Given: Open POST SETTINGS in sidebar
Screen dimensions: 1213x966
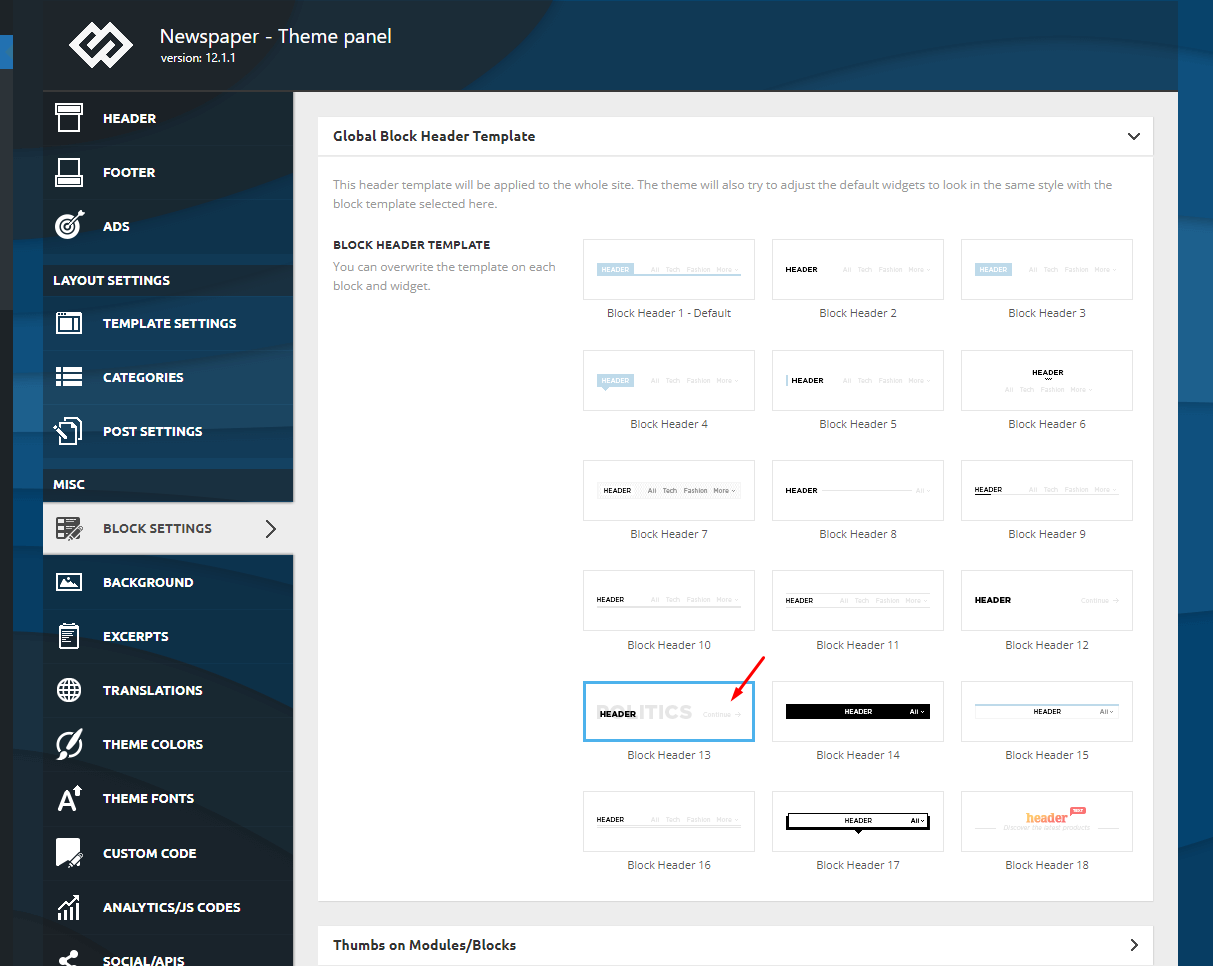Looking at the screenshot, I should (x=168, y=431).
